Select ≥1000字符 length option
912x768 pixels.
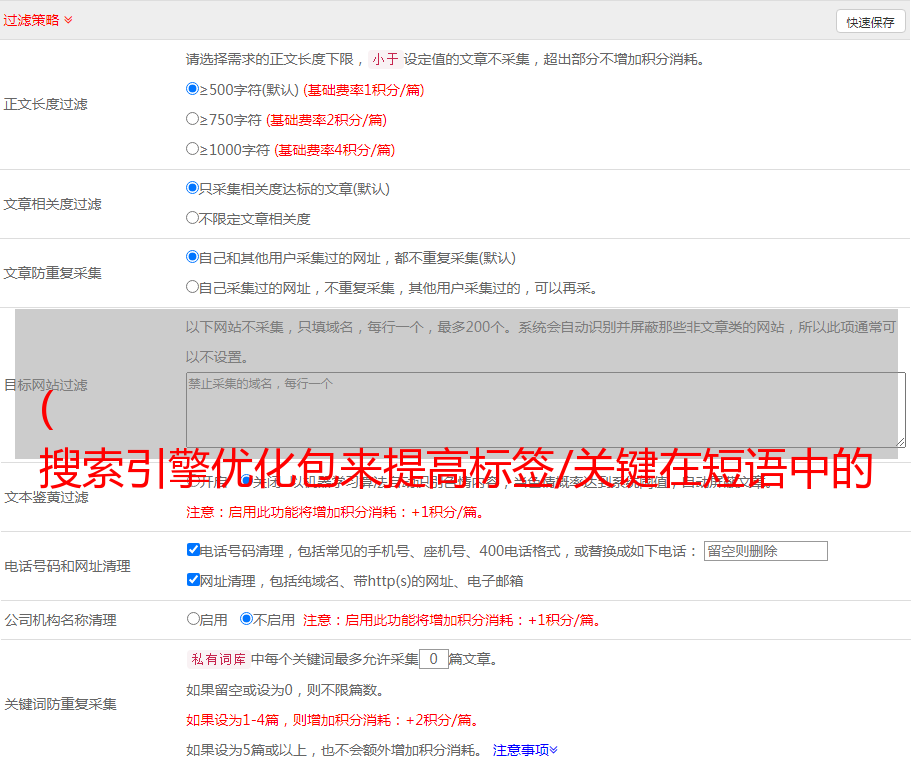[x=192, y=148]
